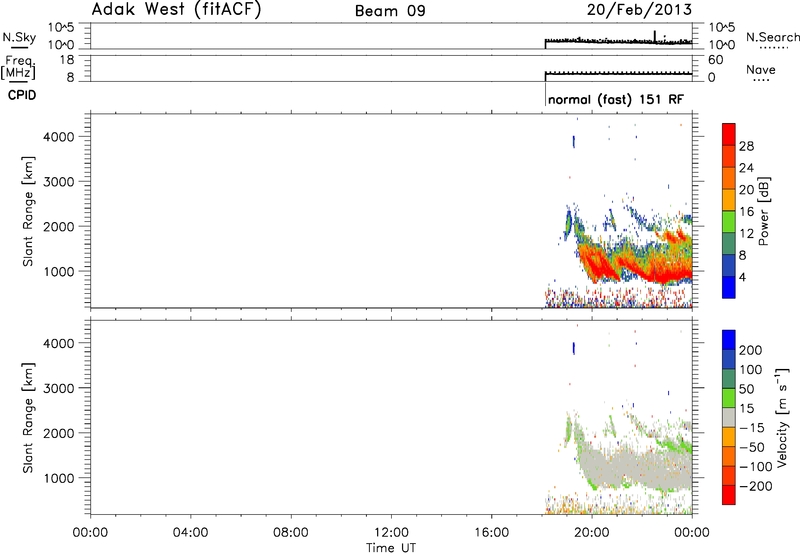
Task: Click the '04:00' time tick label
Action: coord(190,533)
